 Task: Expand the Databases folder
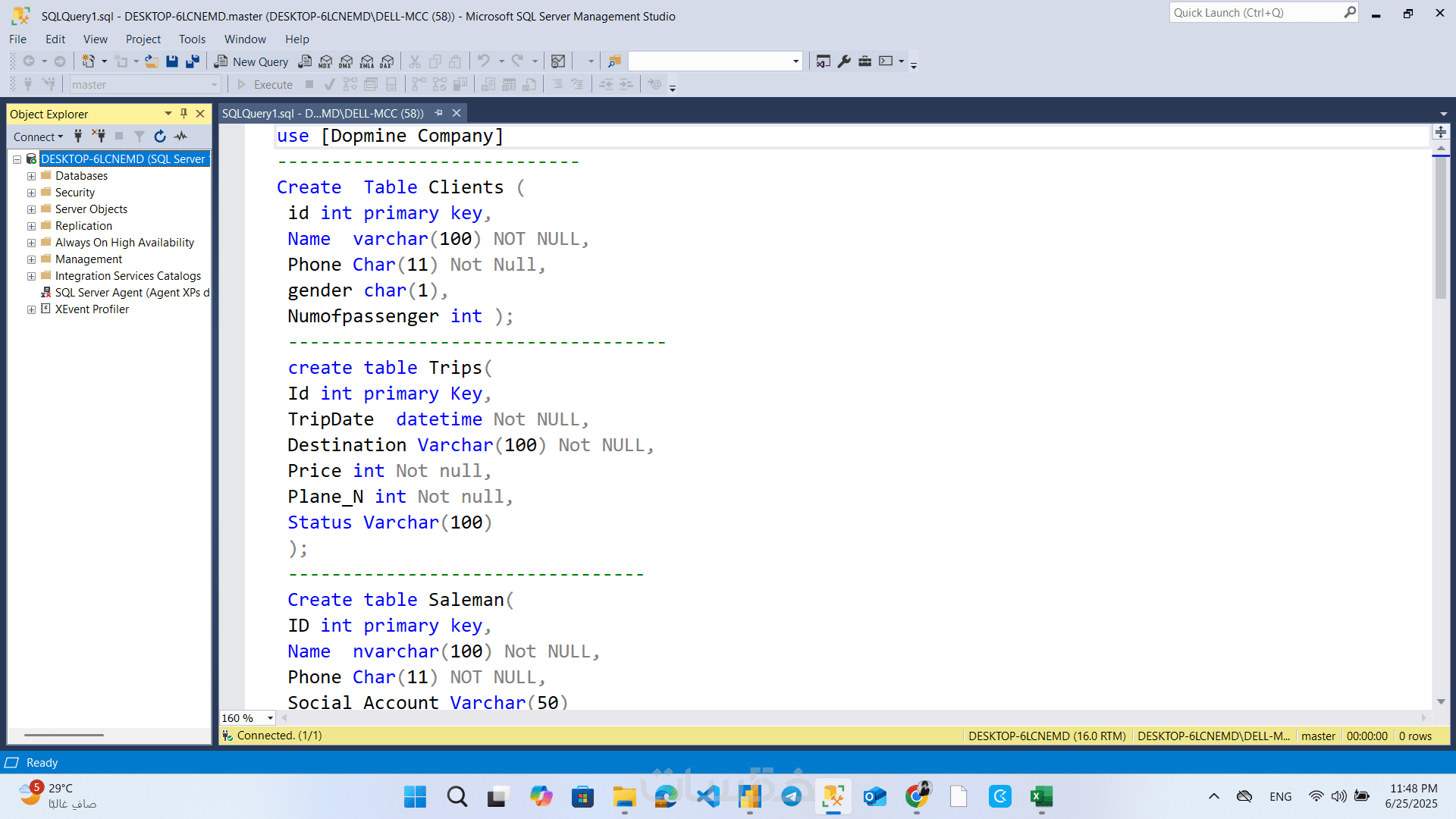(31, 176)
